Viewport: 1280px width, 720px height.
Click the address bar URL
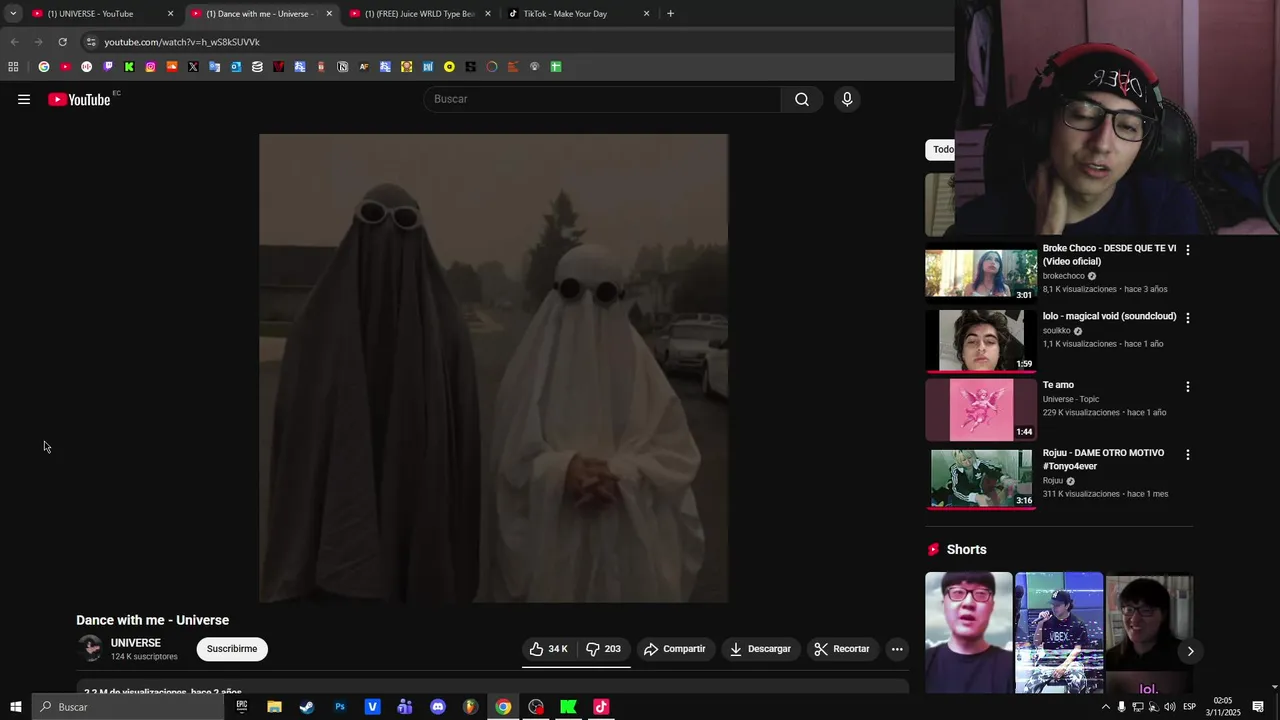(x=182, y=42)
